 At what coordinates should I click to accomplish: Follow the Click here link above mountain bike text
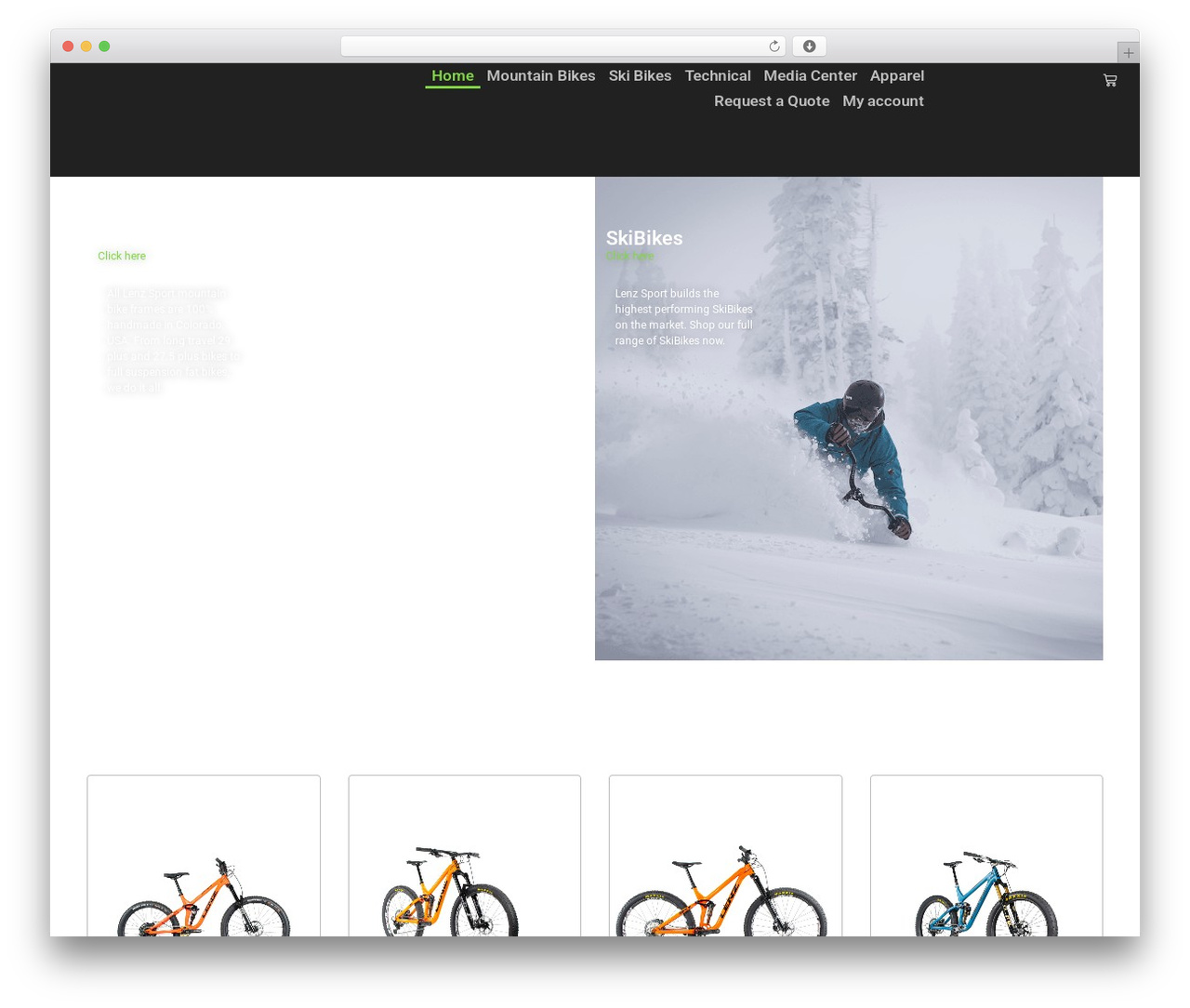tap(122, 256)
